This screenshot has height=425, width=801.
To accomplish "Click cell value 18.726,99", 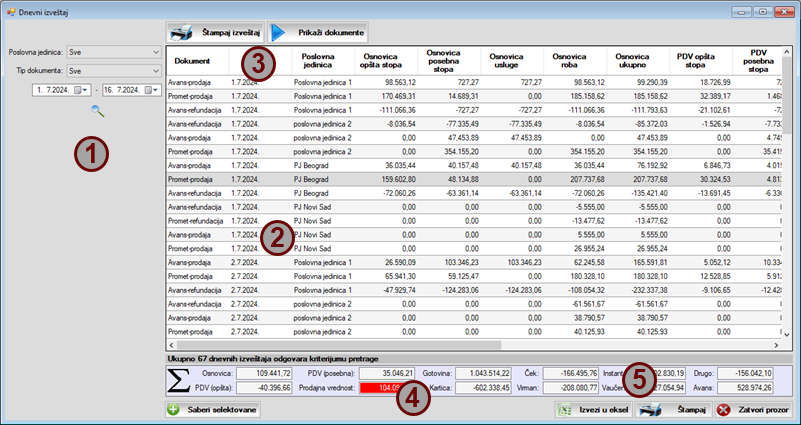I will [715, 82].
